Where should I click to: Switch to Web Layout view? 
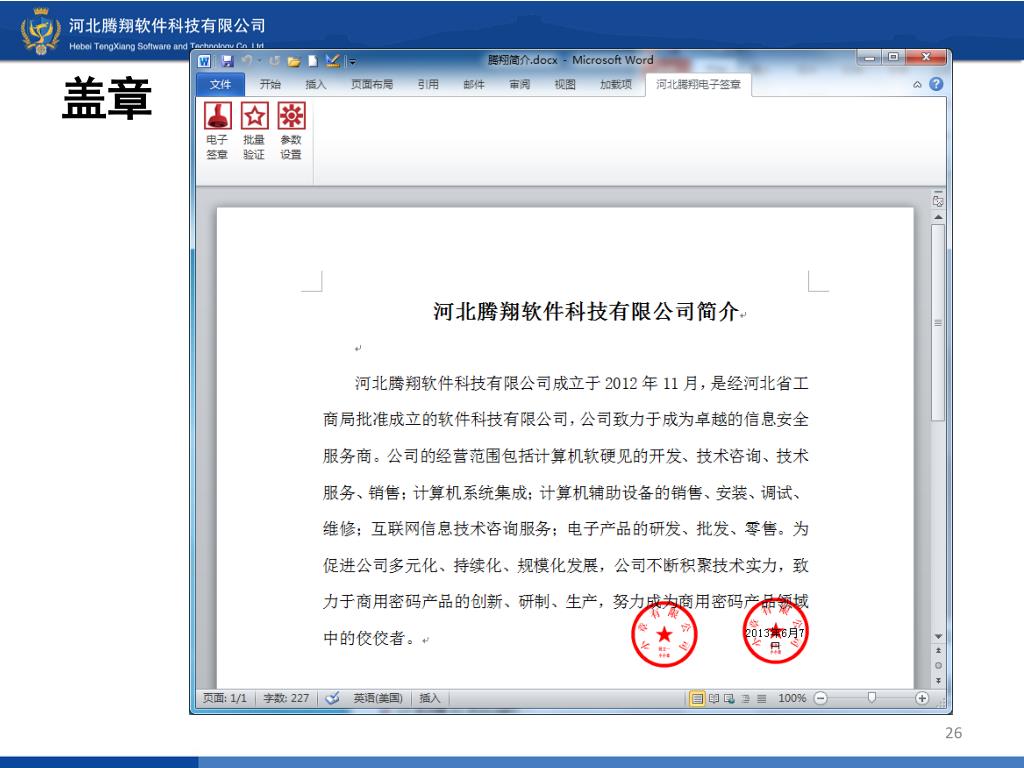729,699
